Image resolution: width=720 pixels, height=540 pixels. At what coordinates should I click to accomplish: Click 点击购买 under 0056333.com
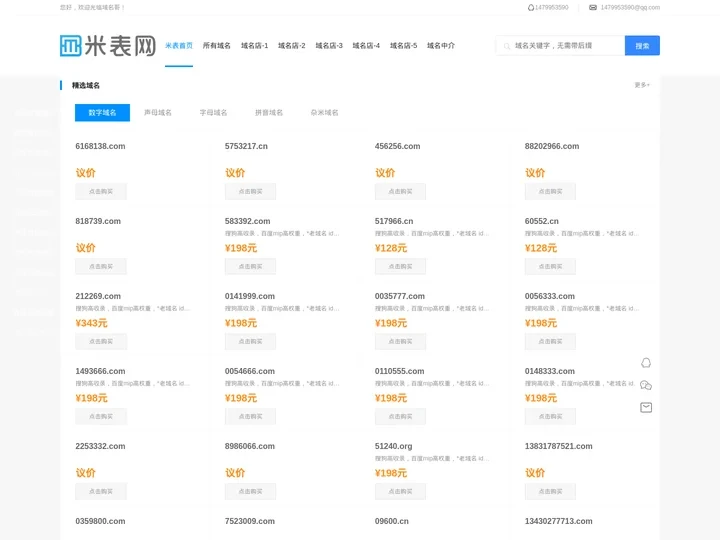point(550,341)
